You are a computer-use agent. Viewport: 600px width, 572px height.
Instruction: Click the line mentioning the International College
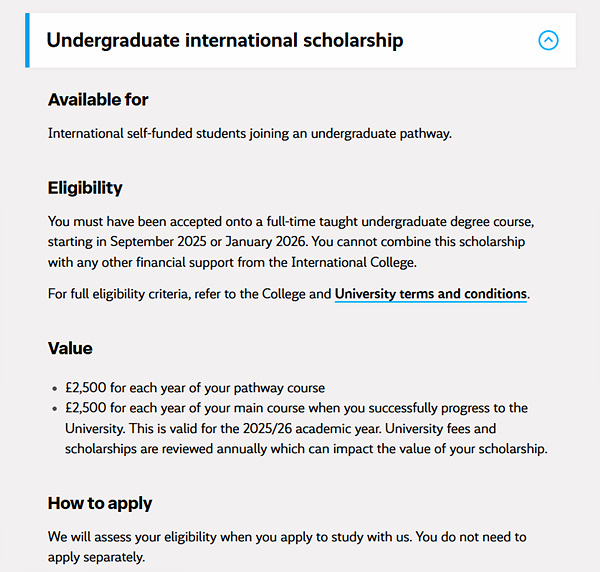pos(230,263)
